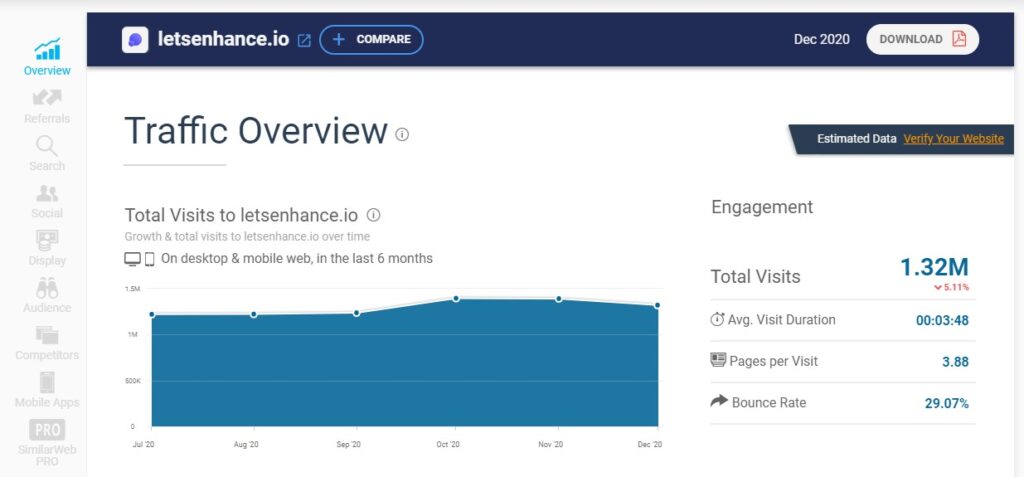Select the Social sidebar icon
This screenshot has width=1024, height=477.
tap(47, 200)
